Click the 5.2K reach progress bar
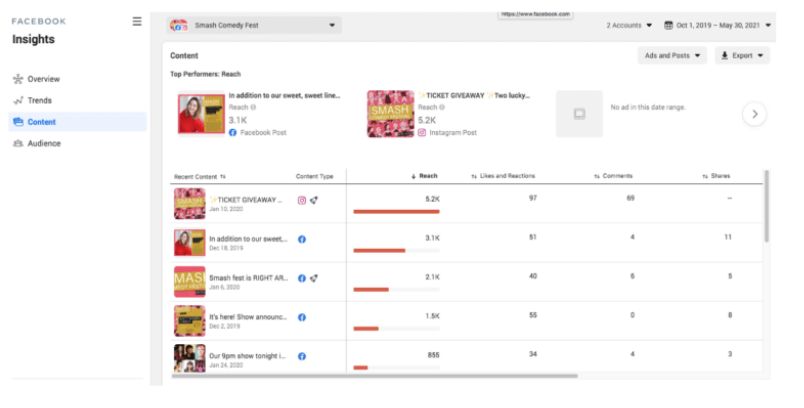This screenshot has width=804, height=408. pos(396,212)
